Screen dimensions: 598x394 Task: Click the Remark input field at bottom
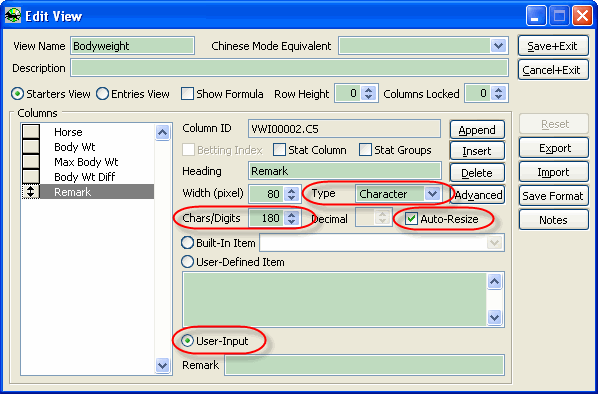pos(364,365)
